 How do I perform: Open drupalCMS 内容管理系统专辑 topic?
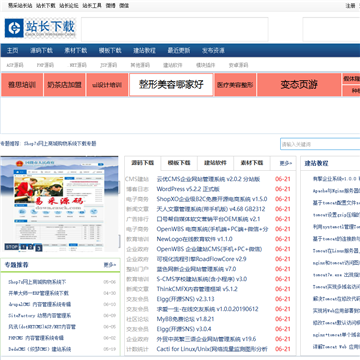(39, 304)
